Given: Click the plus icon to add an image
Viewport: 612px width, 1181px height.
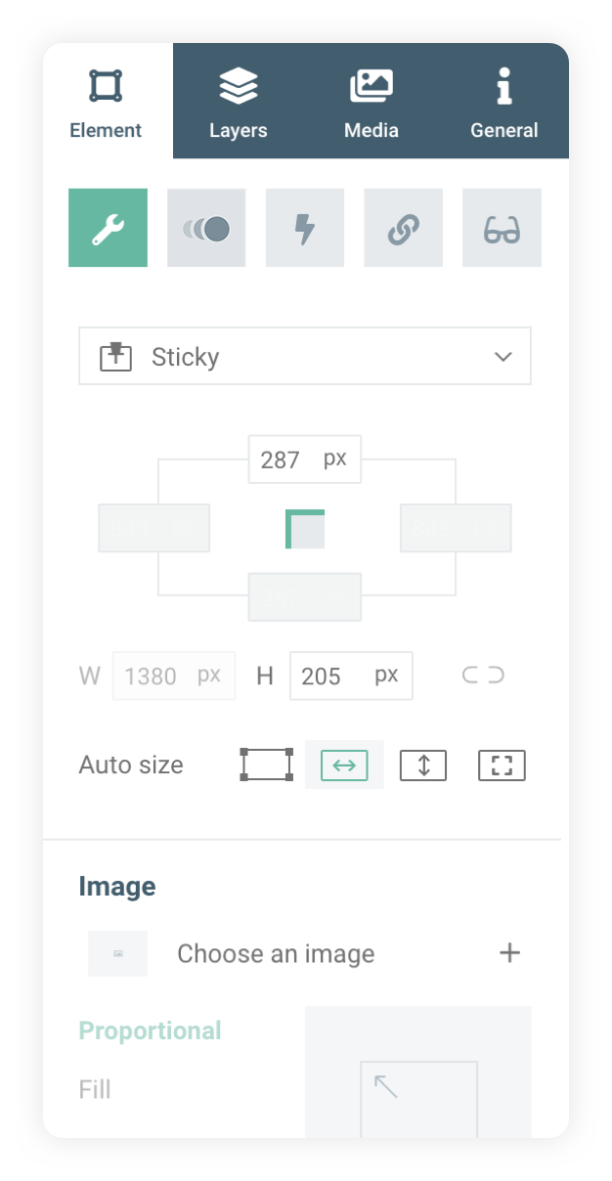Looking at the screenshot, I should tap(510, 953).
